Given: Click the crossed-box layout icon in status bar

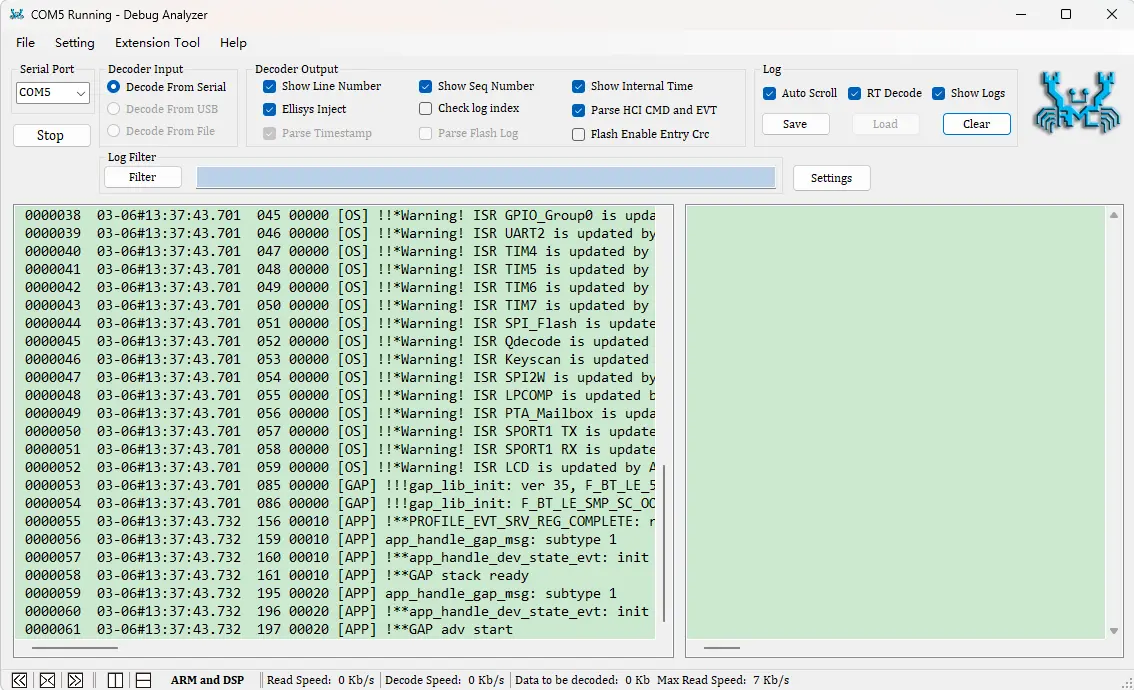Looking at the screenshot, I should point(47,680).
